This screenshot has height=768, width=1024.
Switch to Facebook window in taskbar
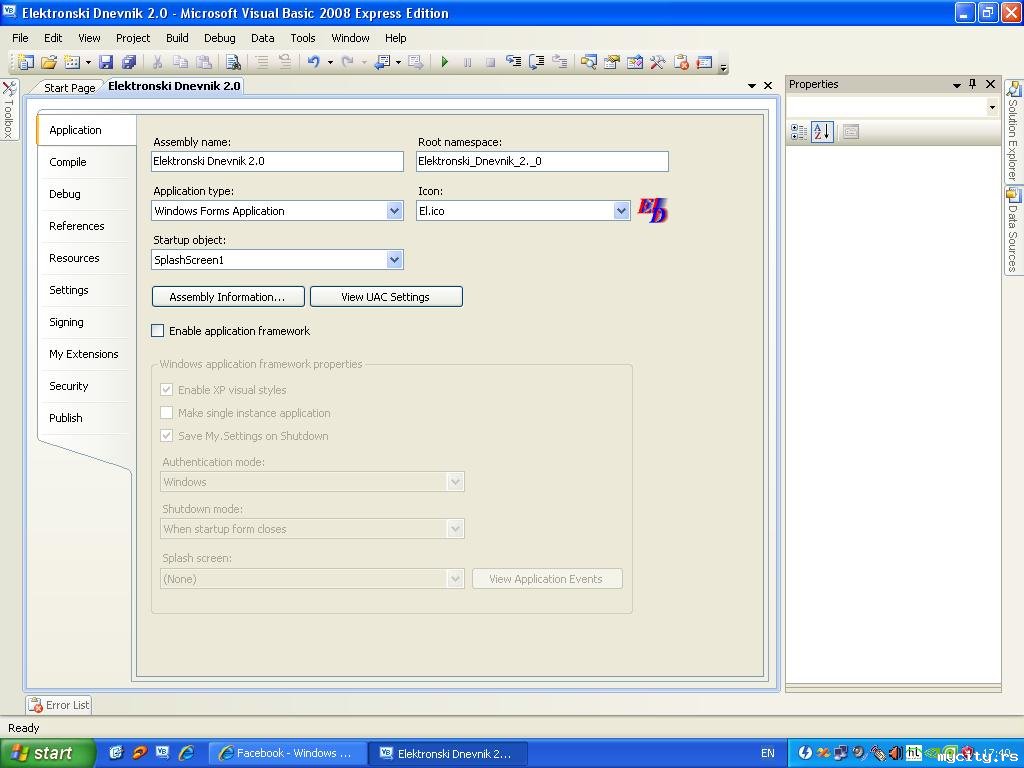pyautogui.click(x=287, y=753)
